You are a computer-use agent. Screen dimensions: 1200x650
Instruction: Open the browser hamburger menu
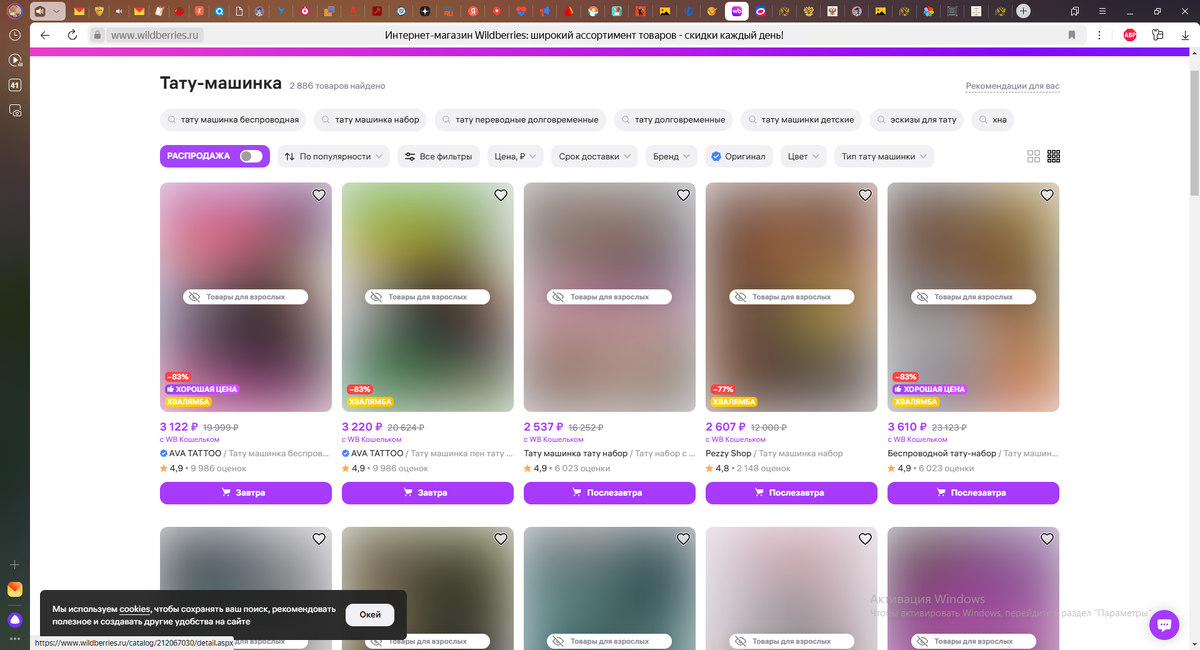[1103, 11]
